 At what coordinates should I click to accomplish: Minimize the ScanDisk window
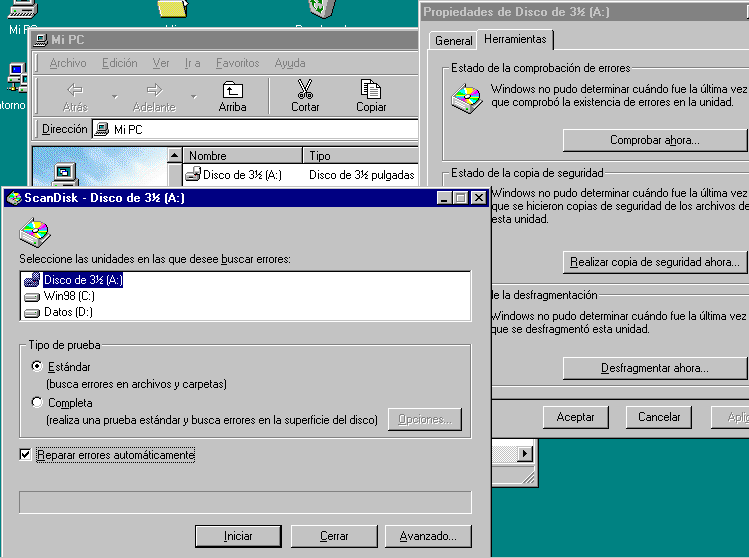tap(444, 198)
